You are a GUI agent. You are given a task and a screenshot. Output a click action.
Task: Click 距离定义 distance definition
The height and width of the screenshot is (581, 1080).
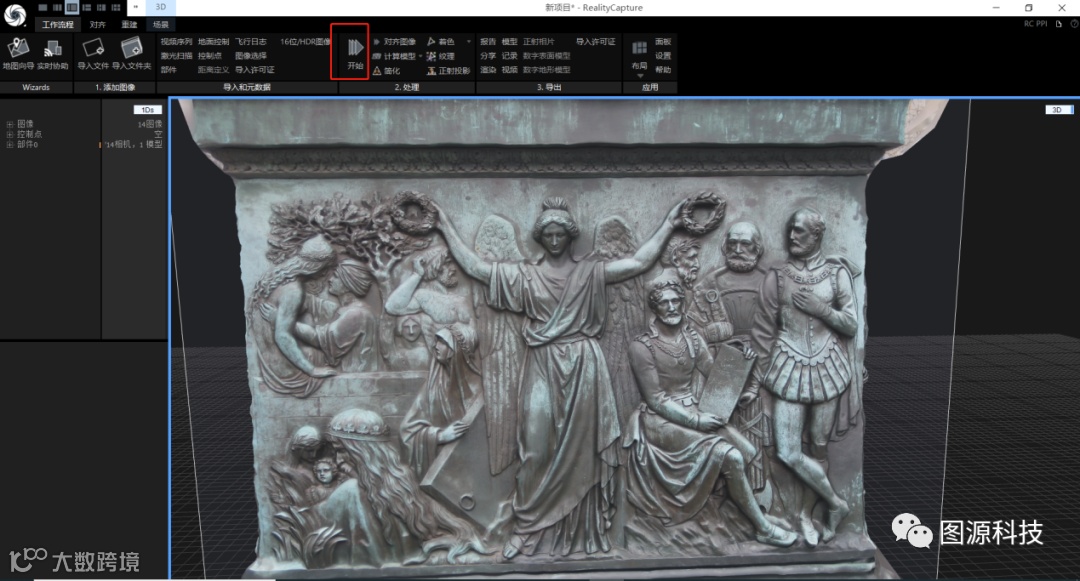214,70
